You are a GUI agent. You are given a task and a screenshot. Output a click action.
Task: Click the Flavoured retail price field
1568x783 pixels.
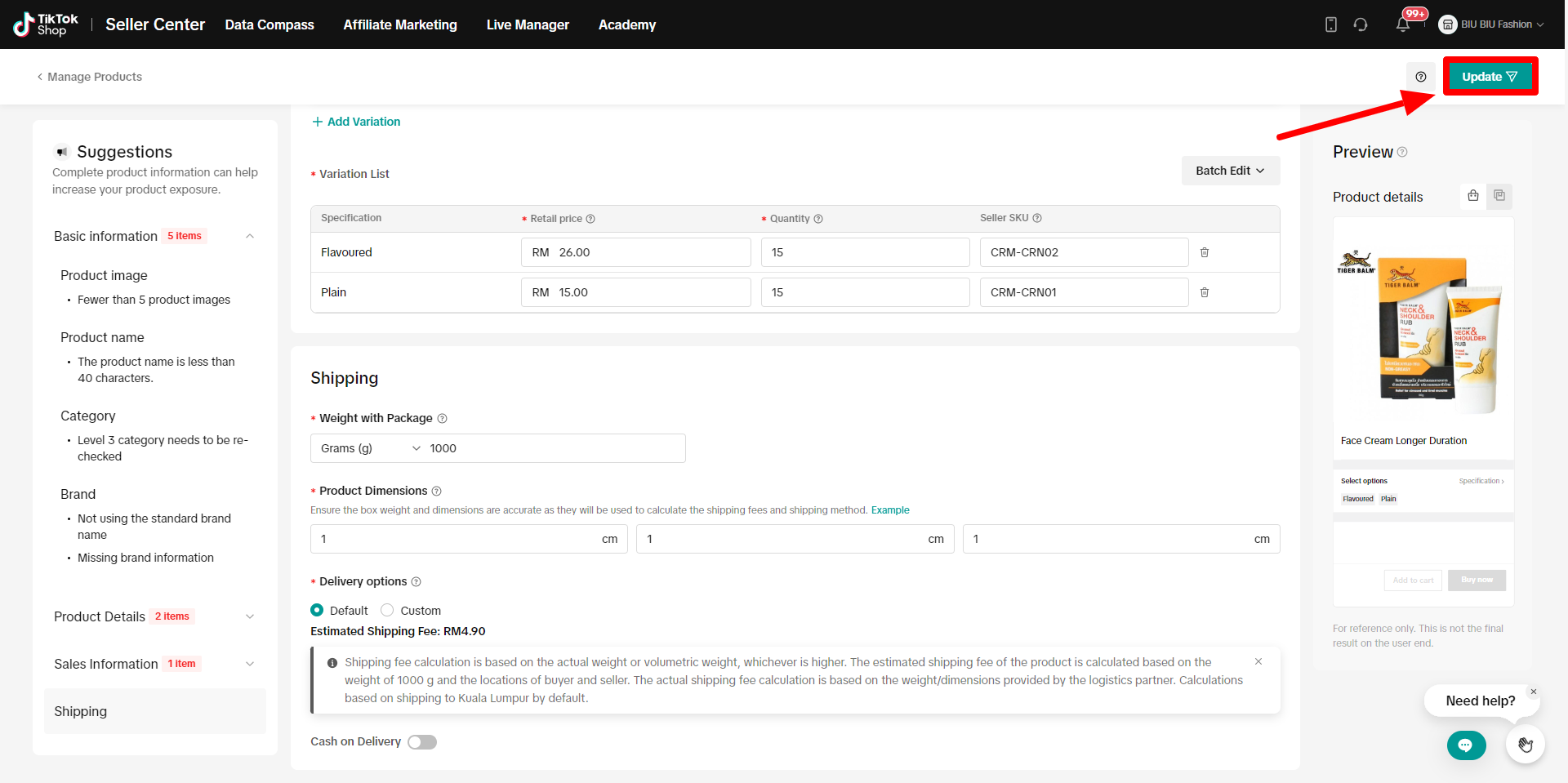point(635,252)
